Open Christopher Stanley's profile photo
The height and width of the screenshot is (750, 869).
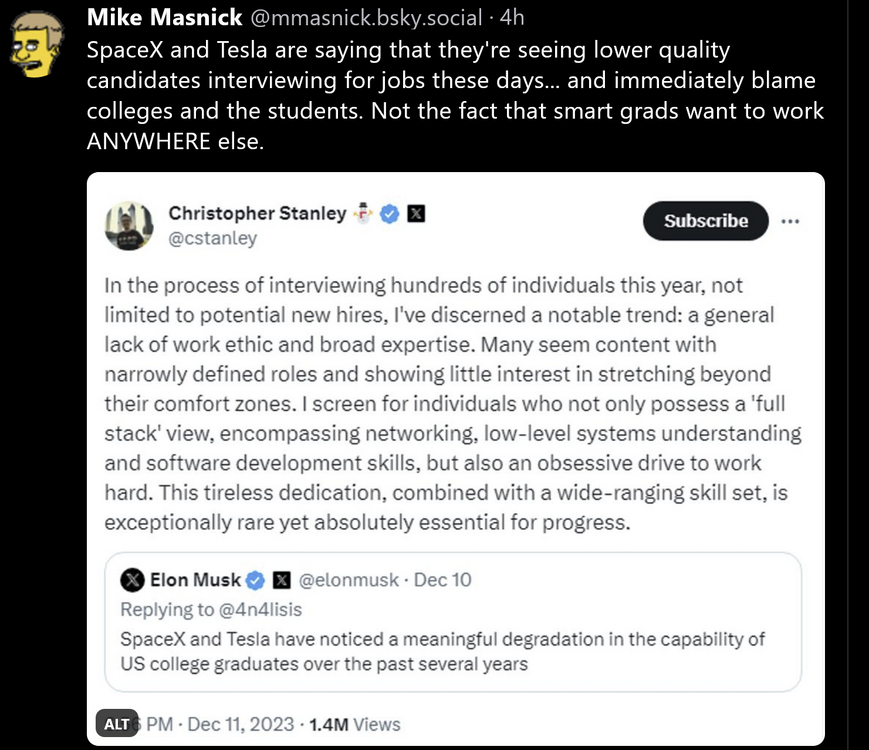(129, 225)
